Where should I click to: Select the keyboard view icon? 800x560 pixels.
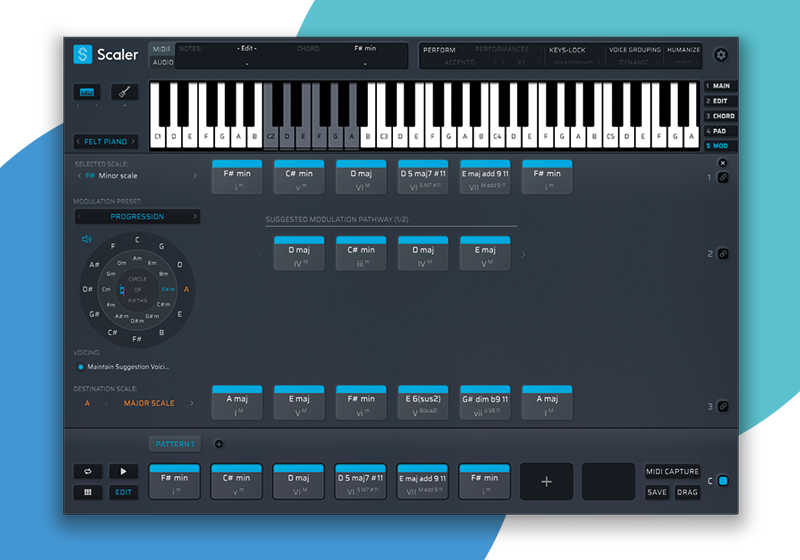click(87, 92)
